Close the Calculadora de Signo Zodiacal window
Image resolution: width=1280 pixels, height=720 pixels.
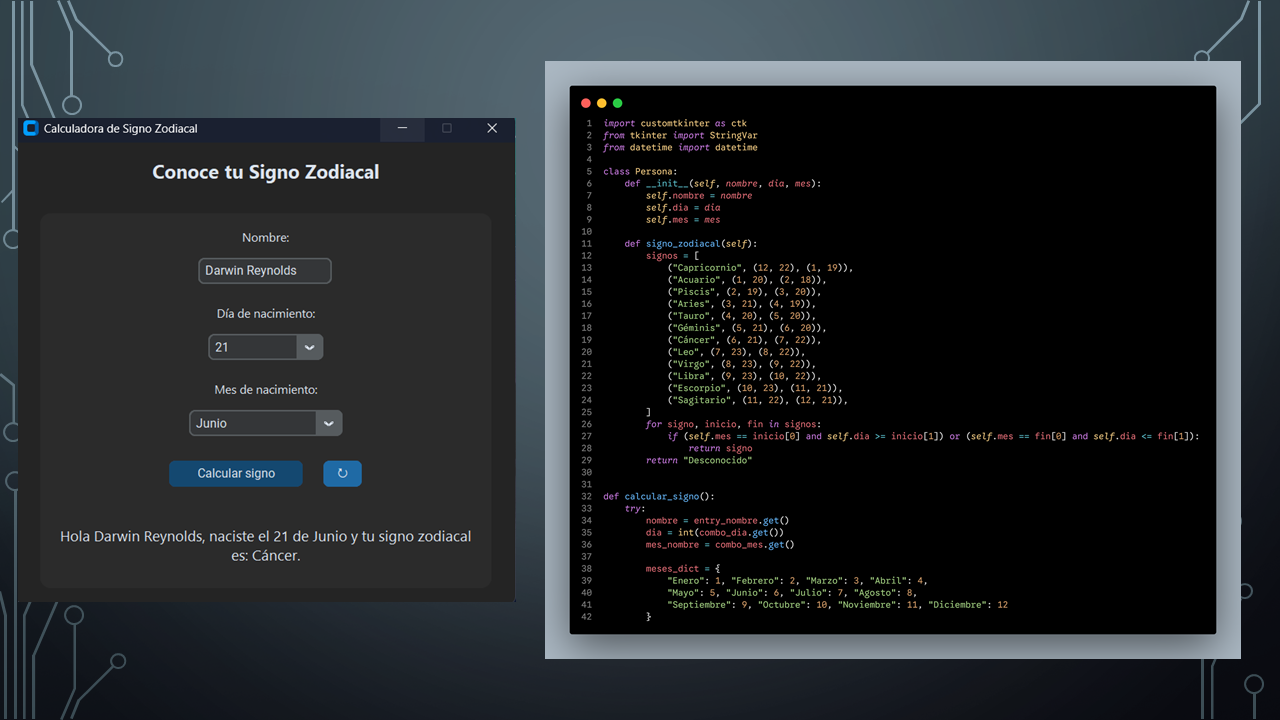point(492,128)
